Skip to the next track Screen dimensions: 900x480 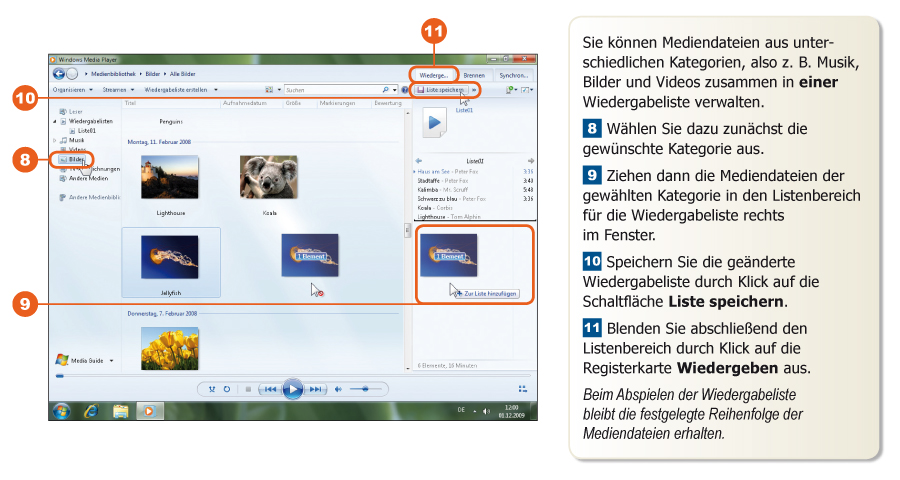(315, 389)
